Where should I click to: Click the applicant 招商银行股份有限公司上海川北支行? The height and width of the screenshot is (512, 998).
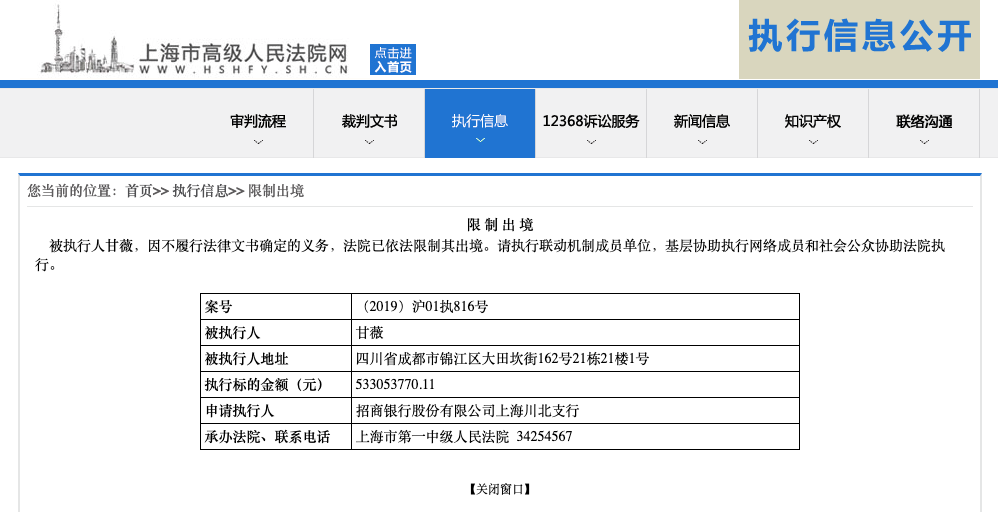pyautogui.click(x=467, y=411)
